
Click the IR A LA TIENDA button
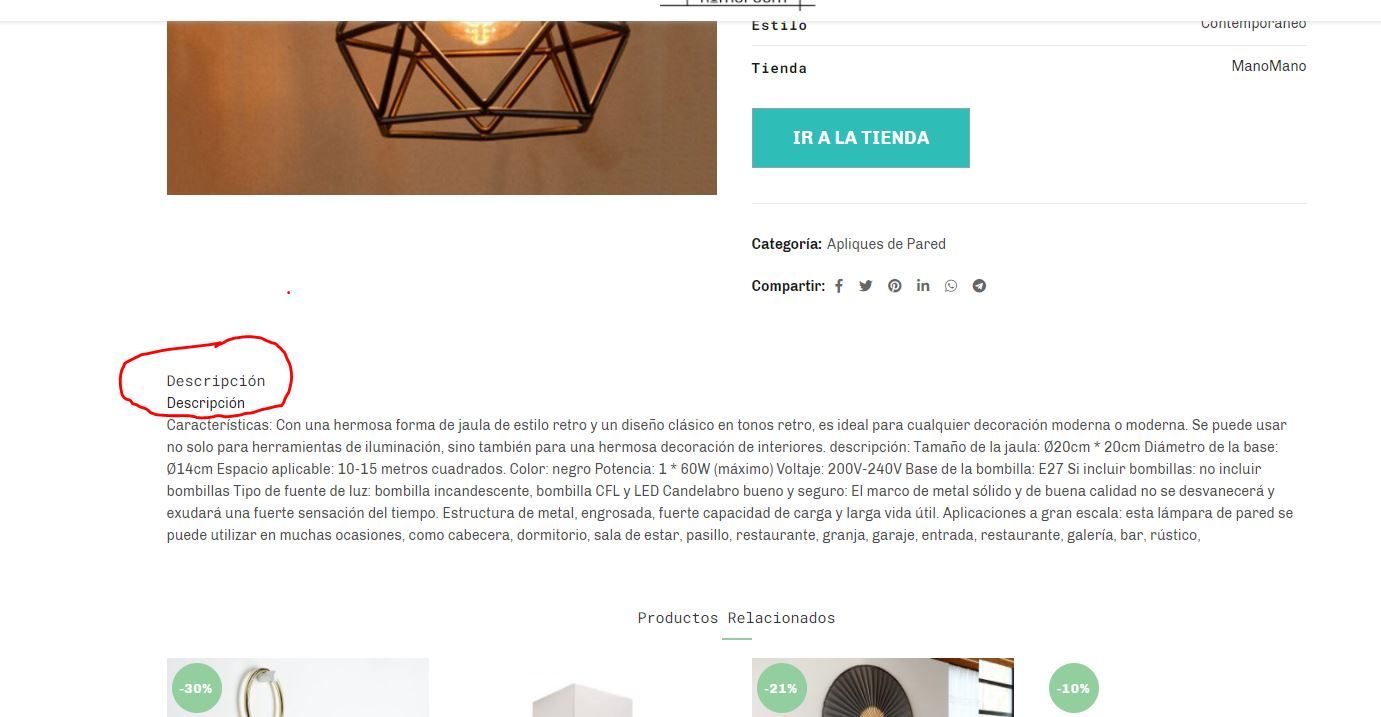pos(861,138)
